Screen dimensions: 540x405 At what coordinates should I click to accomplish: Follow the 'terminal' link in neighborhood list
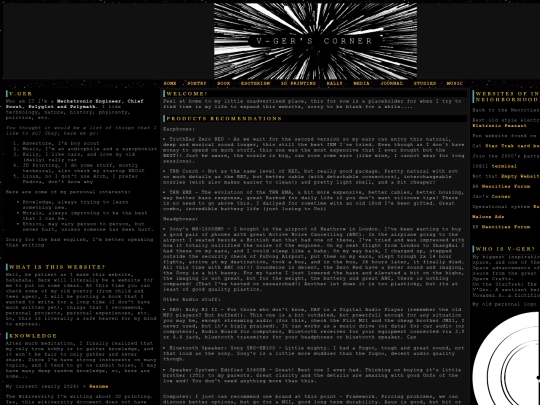coord(504,166)
